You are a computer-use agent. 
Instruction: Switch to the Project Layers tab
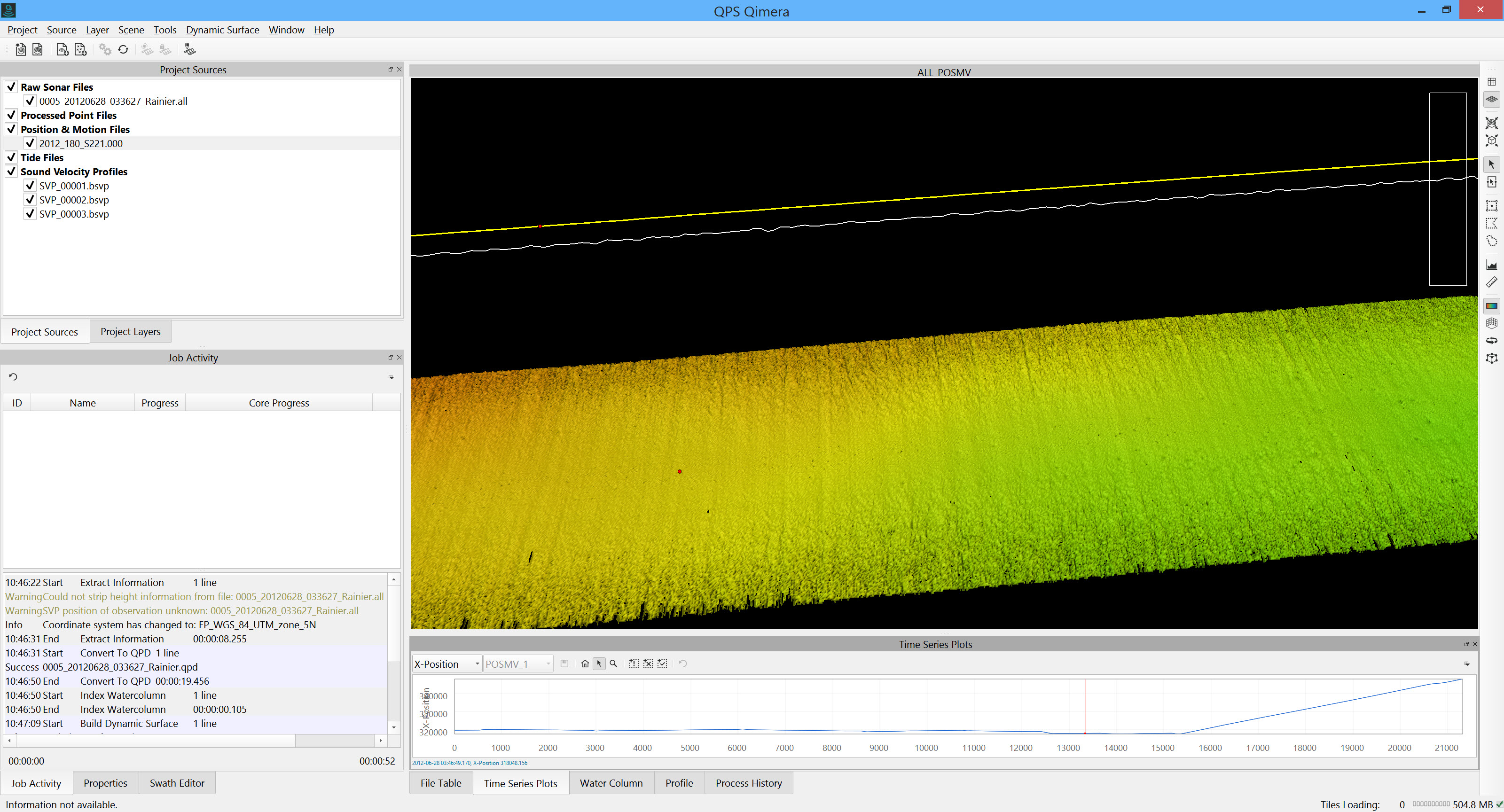(130, 332)
